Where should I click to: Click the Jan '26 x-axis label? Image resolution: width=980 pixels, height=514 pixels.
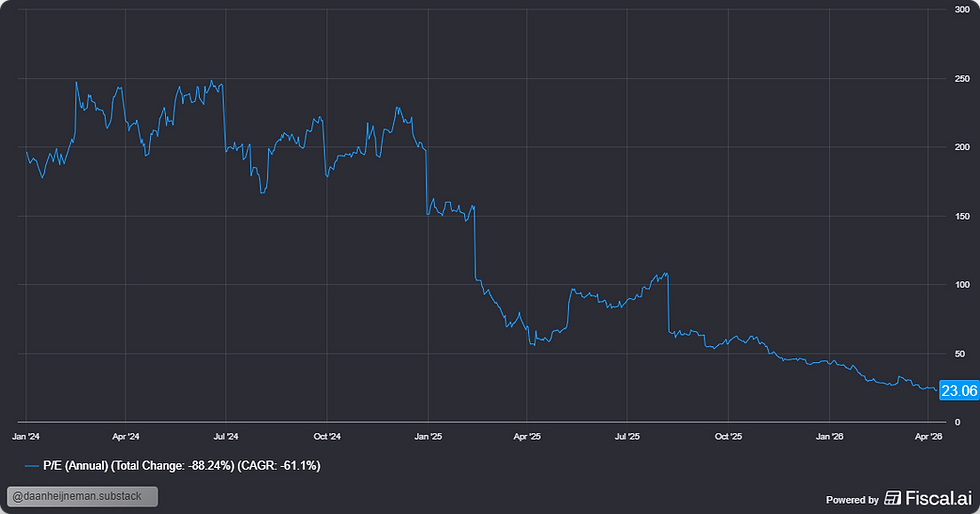tap(829, 436)
